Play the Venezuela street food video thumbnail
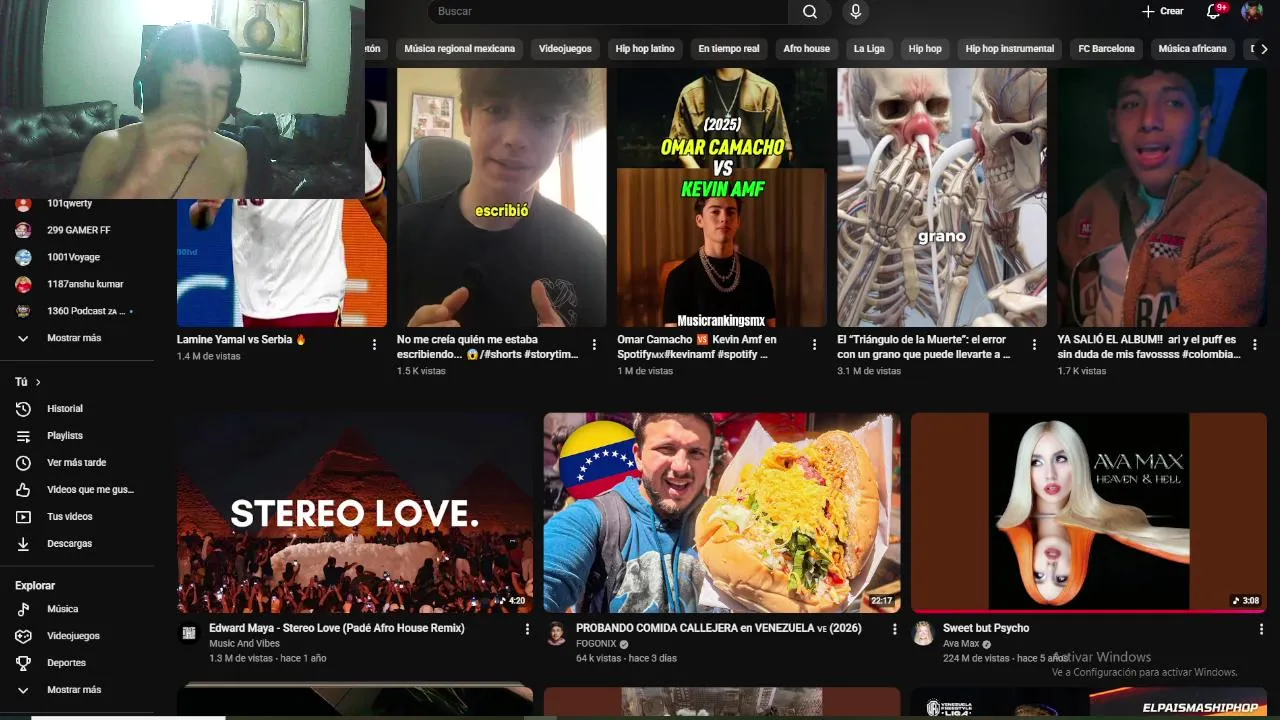The width and height of the screenshot is (1280, 720). (721, 513)
